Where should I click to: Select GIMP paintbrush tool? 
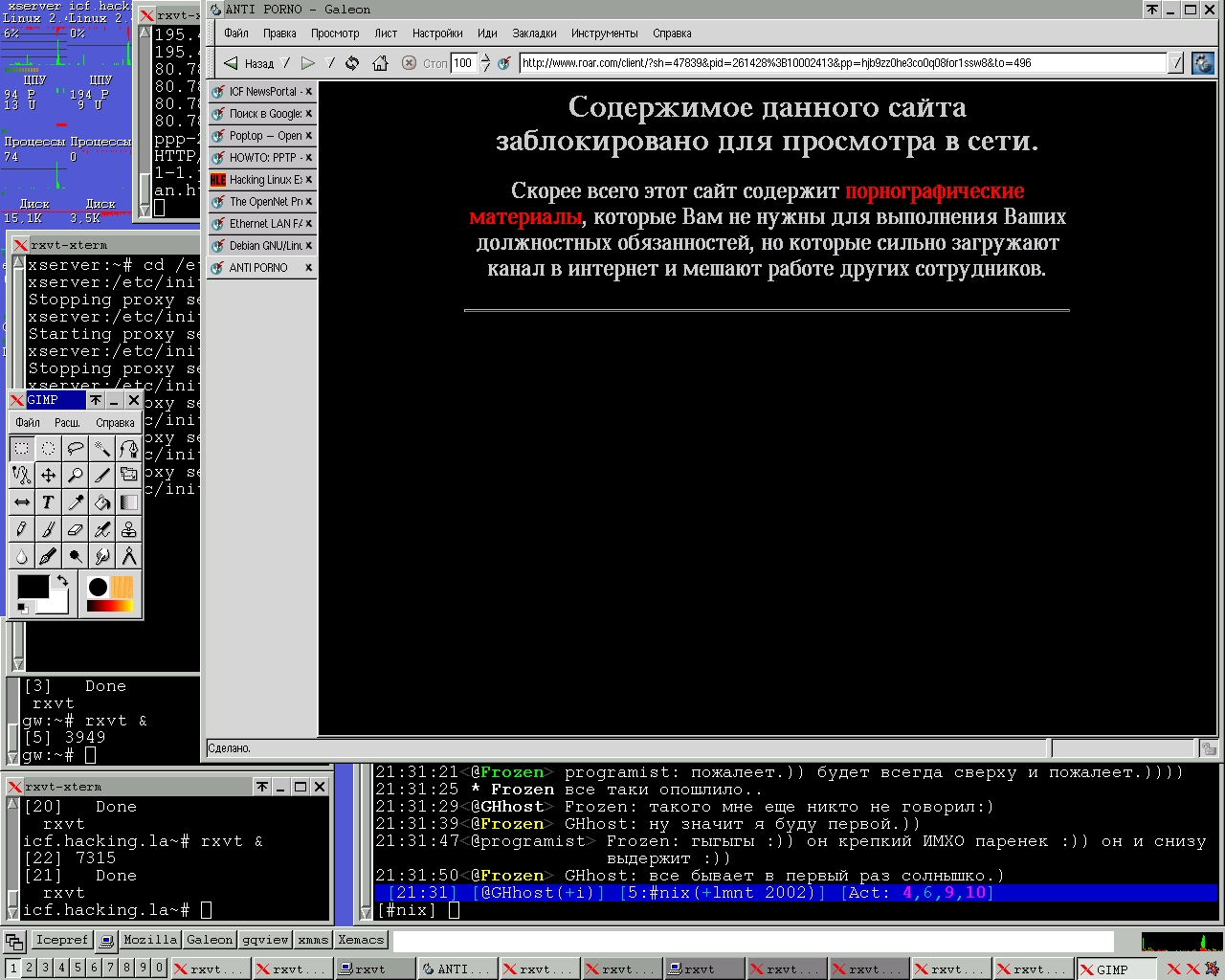pyautogui.click(x=48, y=528)
